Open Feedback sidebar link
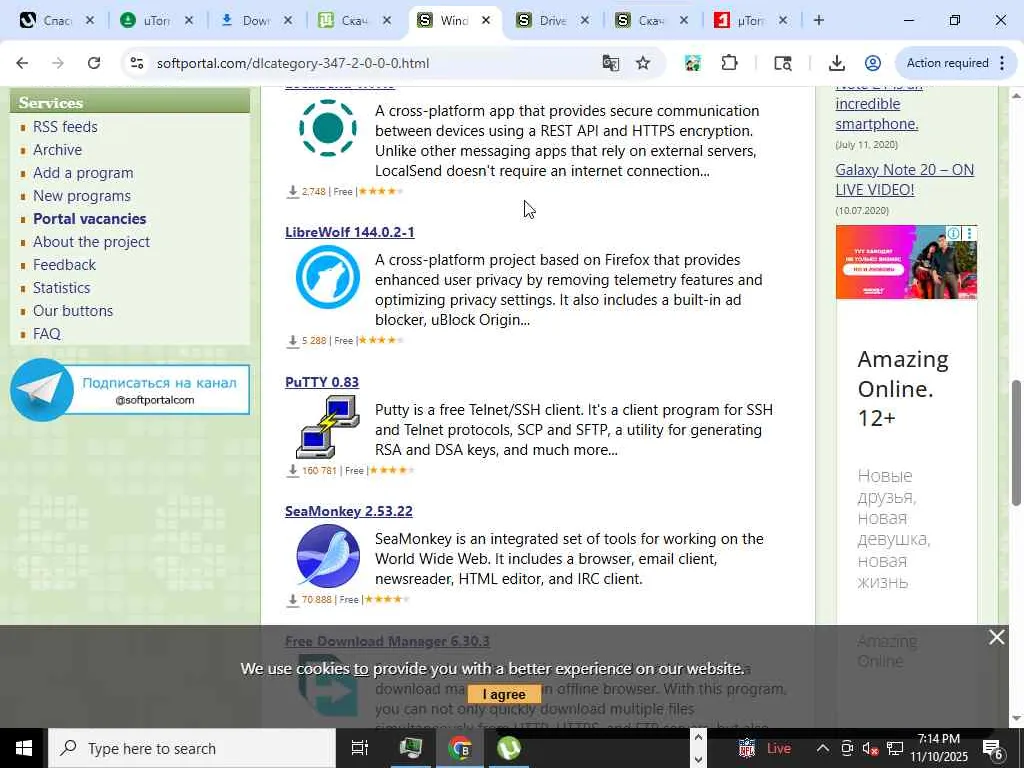 64,264
